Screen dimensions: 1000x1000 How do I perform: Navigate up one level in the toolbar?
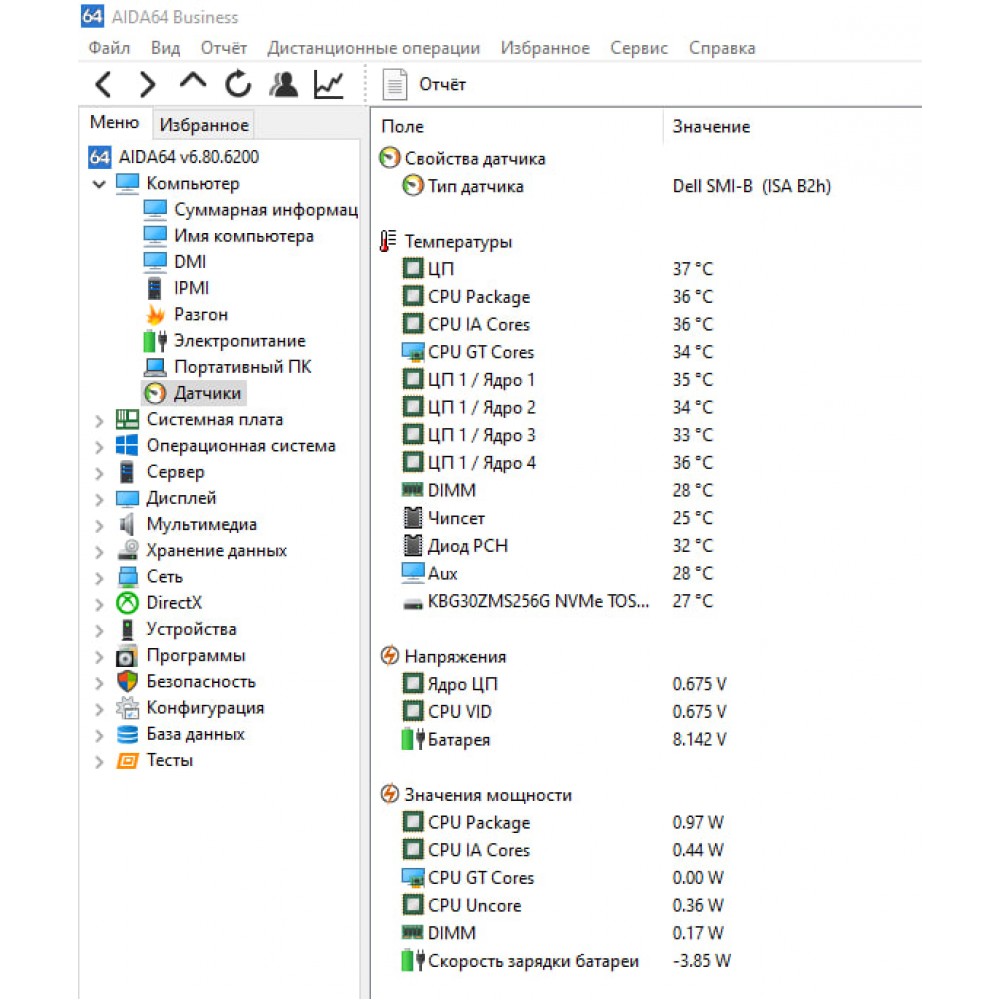[193, 82]
